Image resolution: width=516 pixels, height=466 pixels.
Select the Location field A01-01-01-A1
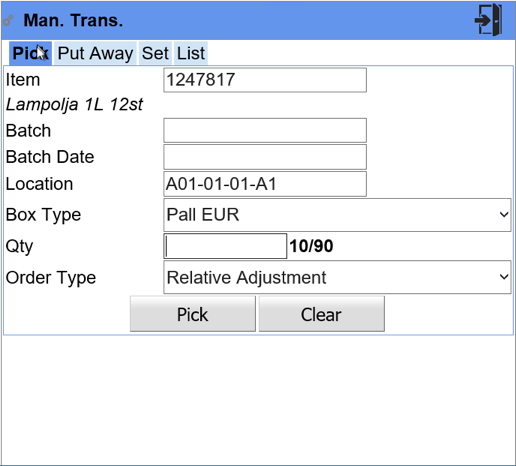[x=265, y=184]
